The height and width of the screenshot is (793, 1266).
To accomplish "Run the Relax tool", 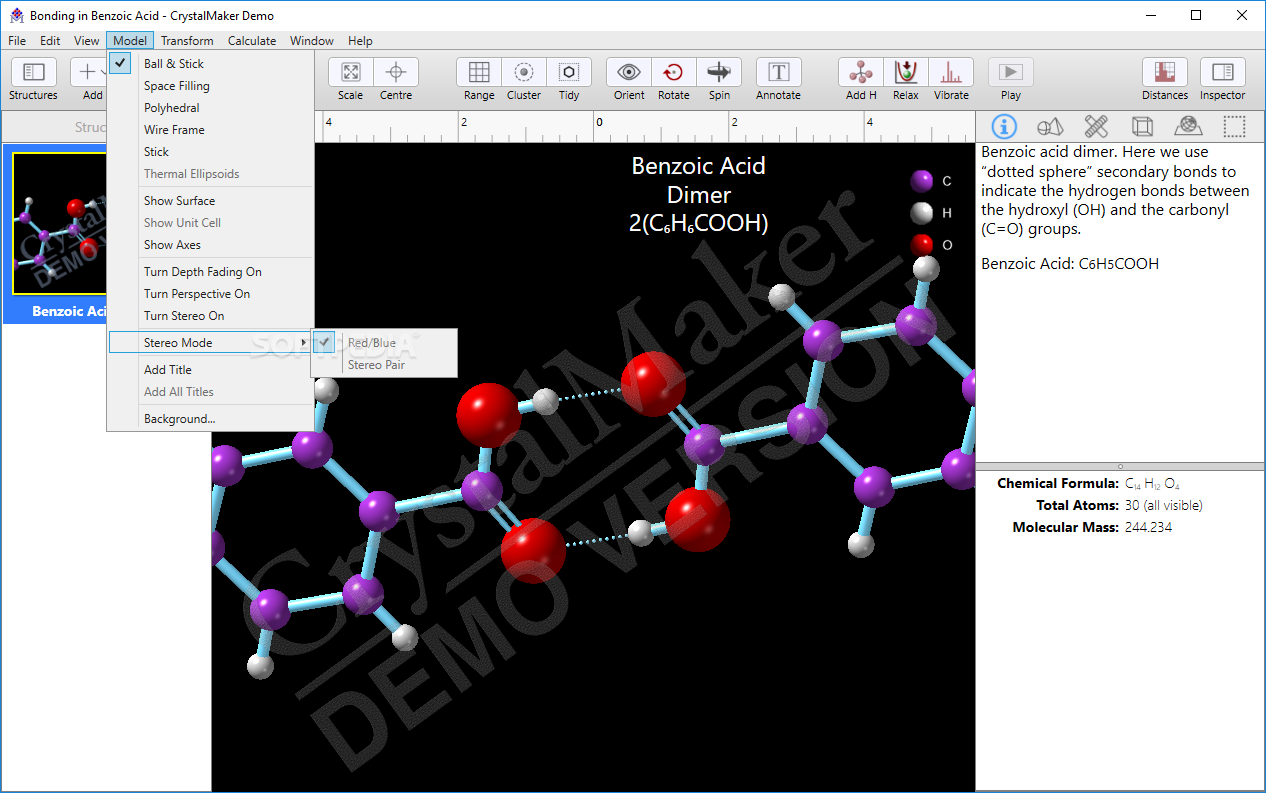I will pyautogui.click(x=906, y=72).
